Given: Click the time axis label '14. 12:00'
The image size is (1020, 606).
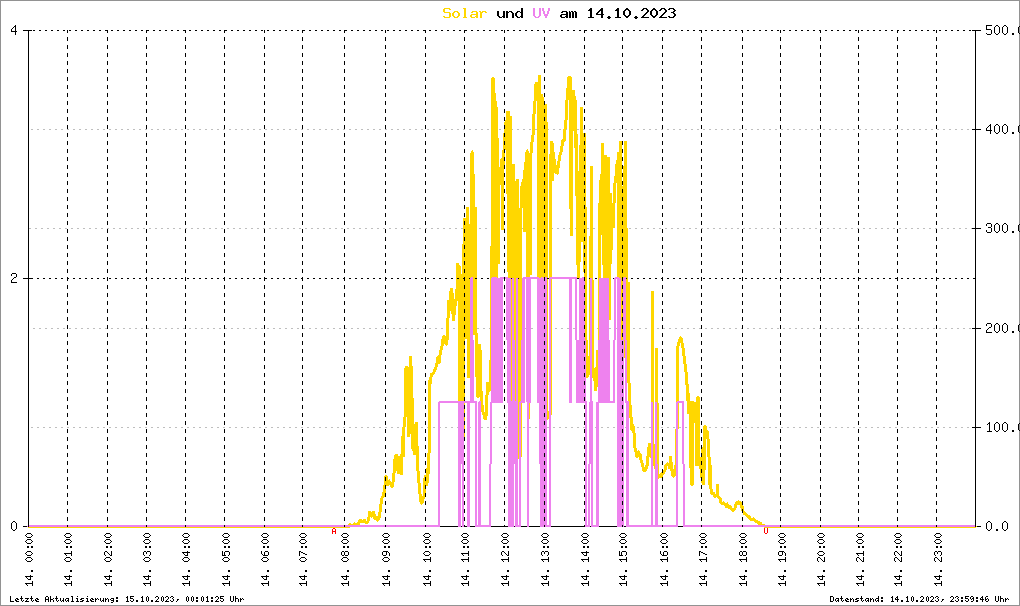Looking at the screenshot, I should 505,560.
